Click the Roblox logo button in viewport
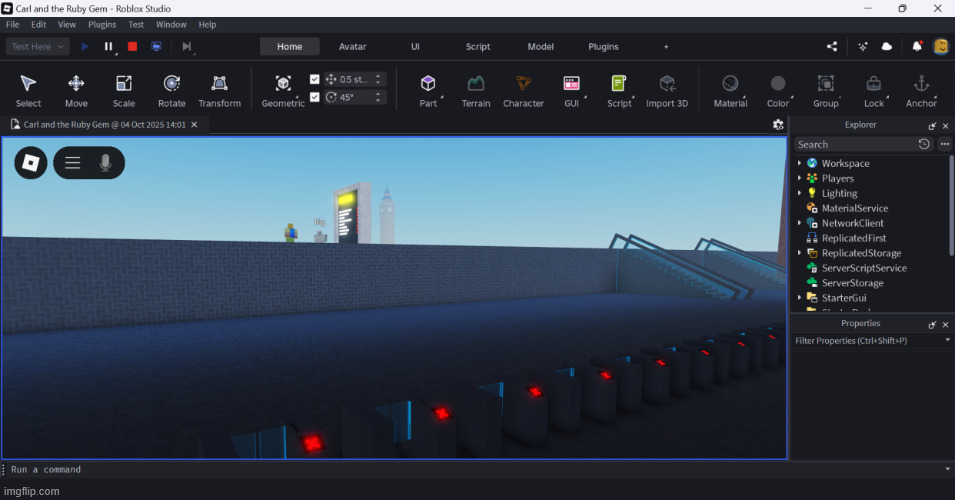Image resolution: width=955 pixels, height=500 pixels. tap(30, 163)
